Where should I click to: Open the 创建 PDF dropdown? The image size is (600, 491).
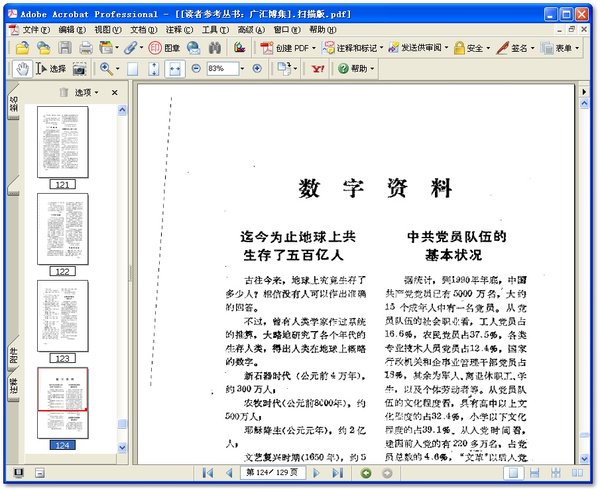pyautogui.click(x=288, y=48)
